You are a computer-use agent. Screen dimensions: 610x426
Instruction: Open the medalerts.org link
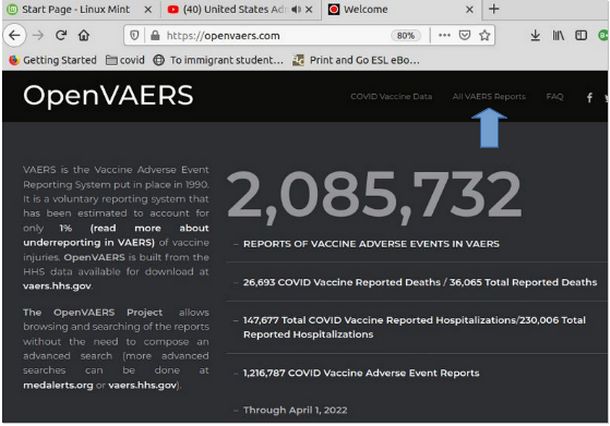pyautogui.click(x=58, y=385)
